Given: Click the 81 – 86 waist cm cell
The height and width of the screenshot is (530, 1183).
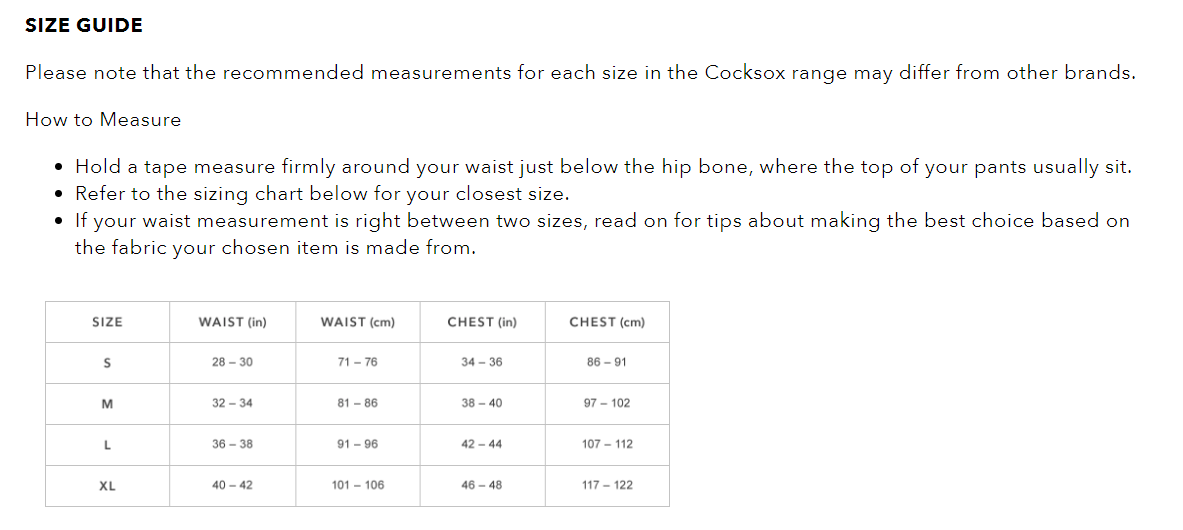Looking at the screenshot, I should click(358, 404).
